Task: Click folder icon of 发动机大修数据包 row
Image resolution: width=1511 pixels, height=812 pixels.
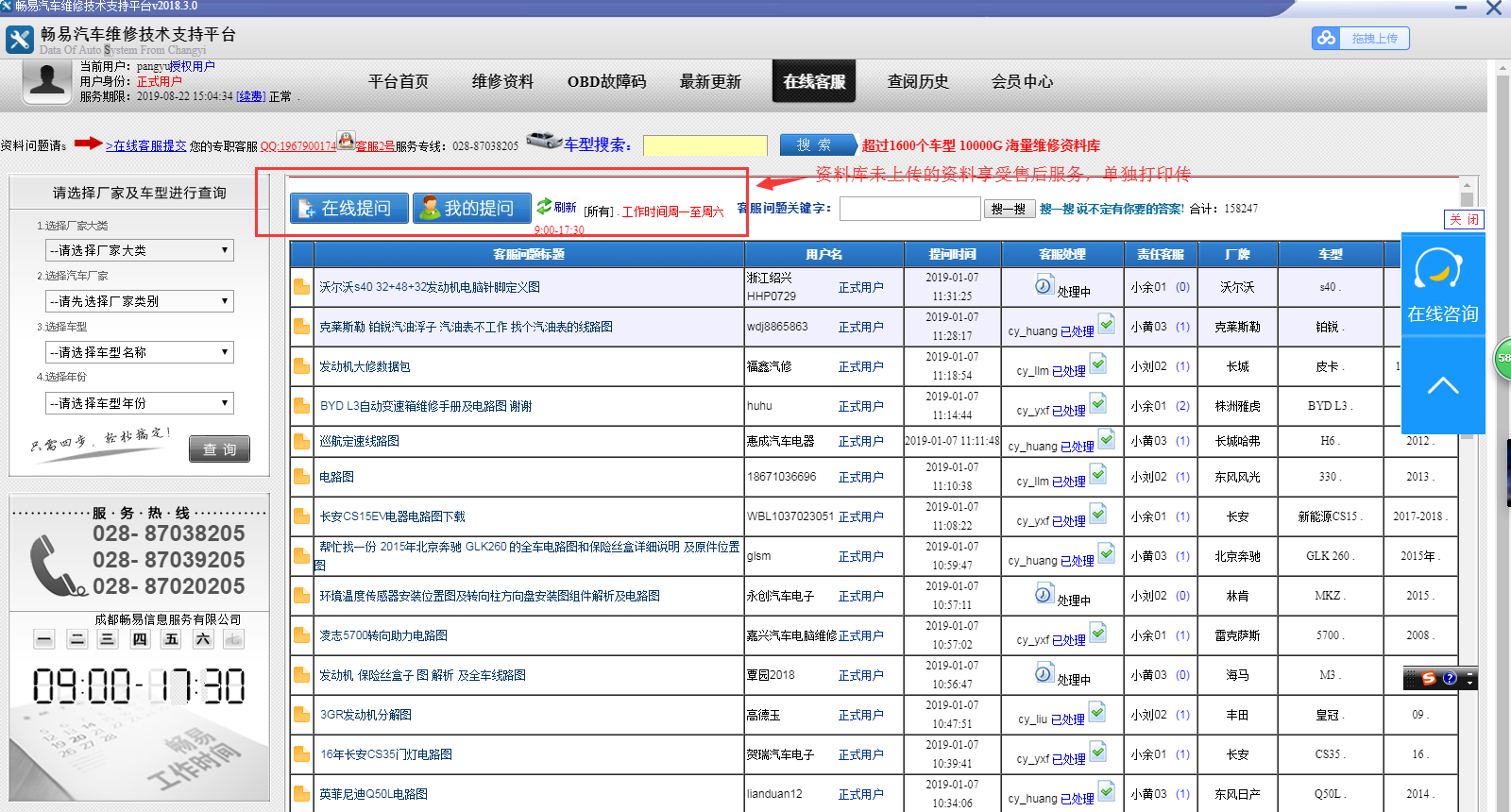Action: 301,366
